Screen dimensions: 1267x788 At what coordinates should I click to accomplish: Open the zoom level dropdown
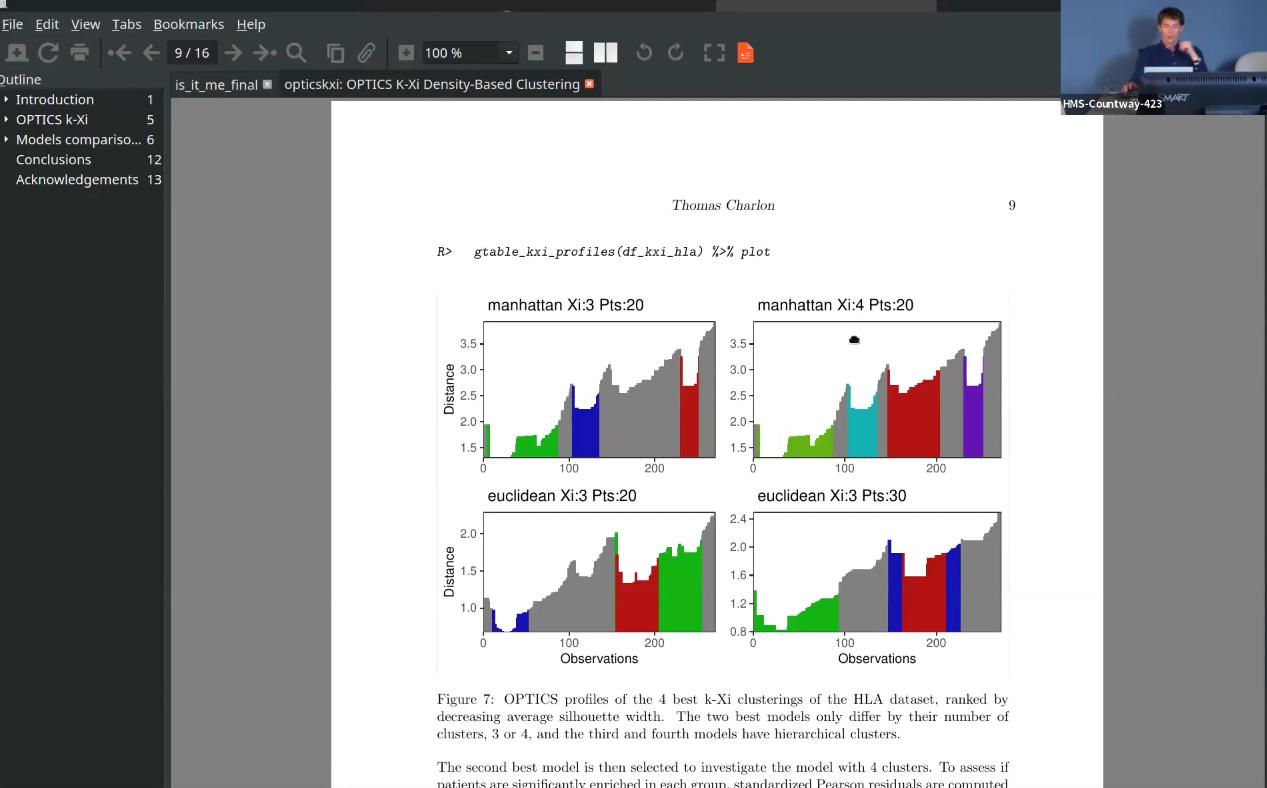pyautogui.click(x=508, y=53)
